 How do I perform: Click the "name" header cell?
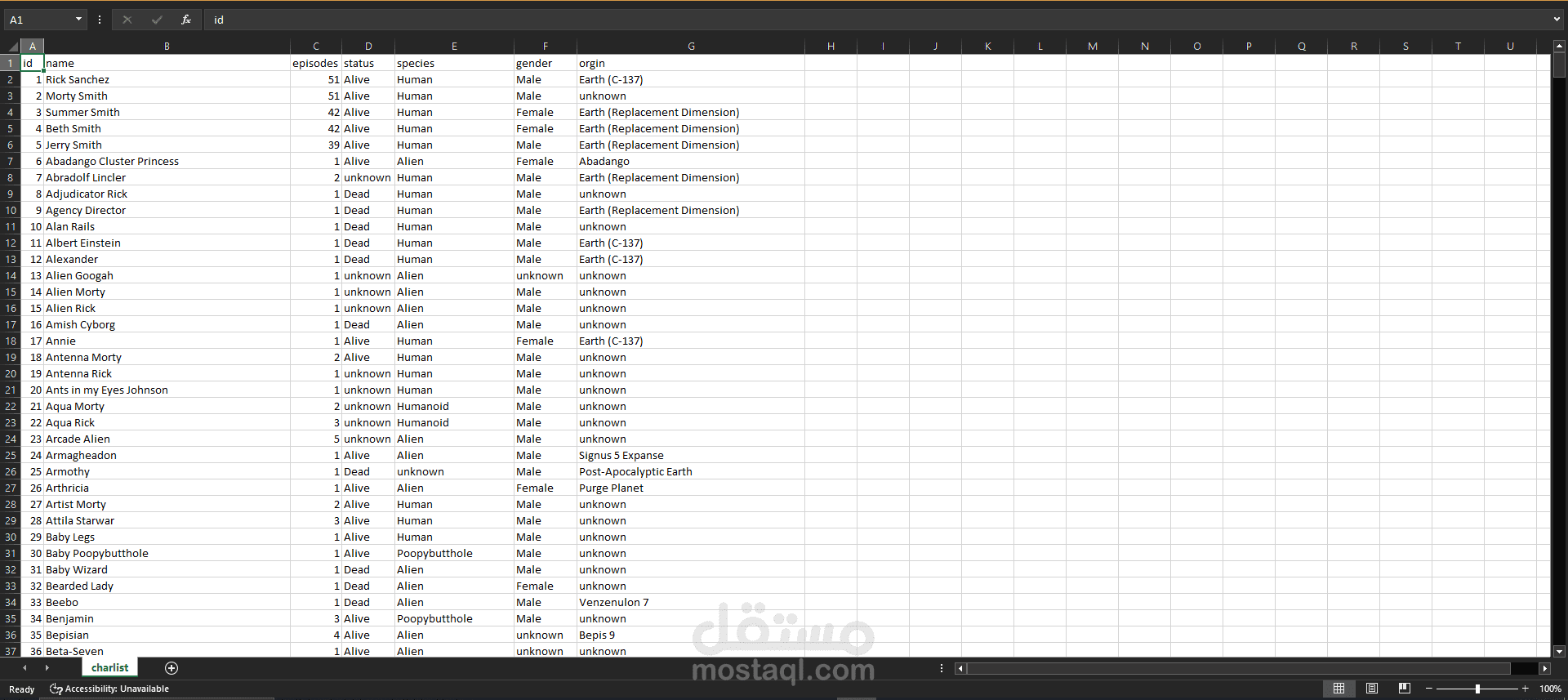pyautogui.click(x=167, y=63)
